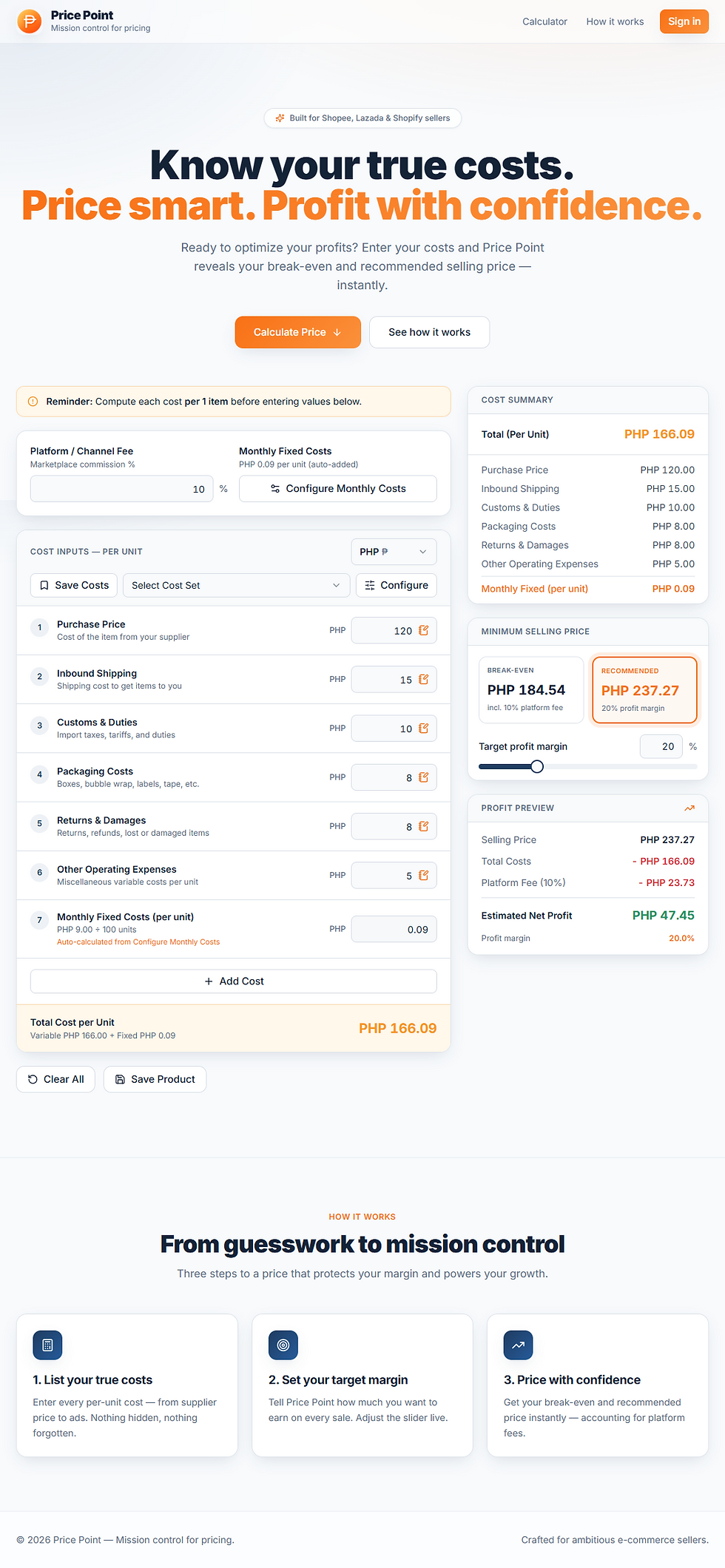Click the target profit margin percent field

[x=661, y=746]
